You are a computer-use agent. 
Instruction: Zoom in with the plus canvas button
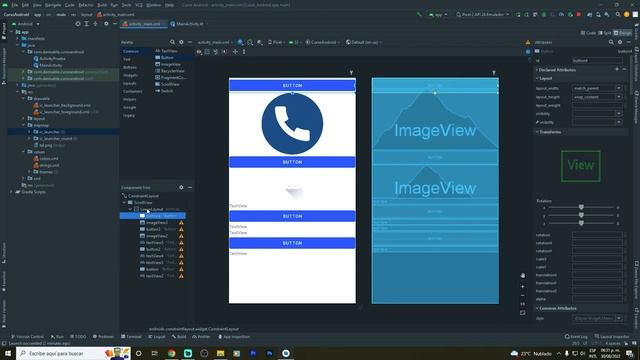click(x=523, y=287)
